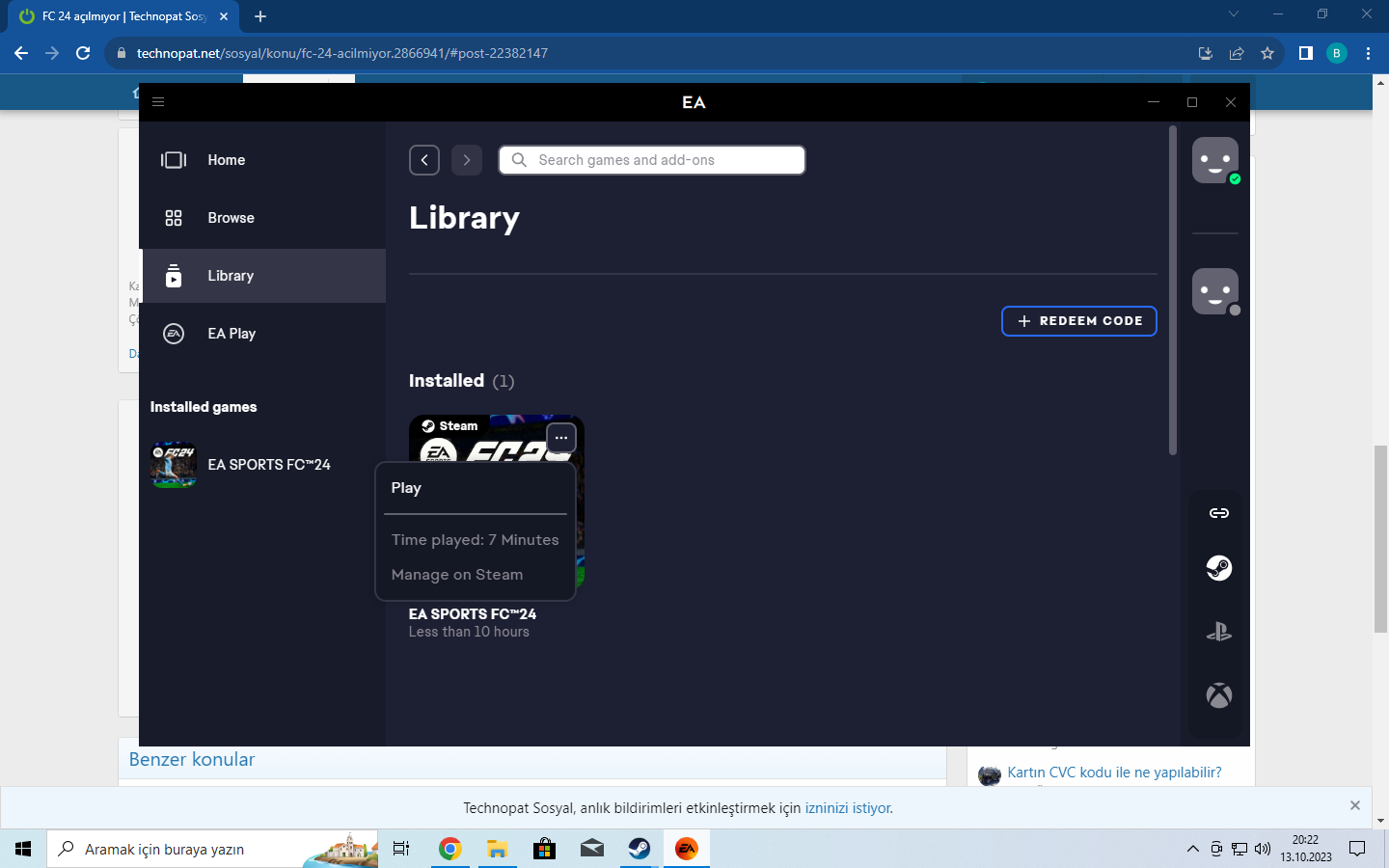Click the Steam badge on game tile
Screen dimensions: 1389x868
[x=449, y=426]
